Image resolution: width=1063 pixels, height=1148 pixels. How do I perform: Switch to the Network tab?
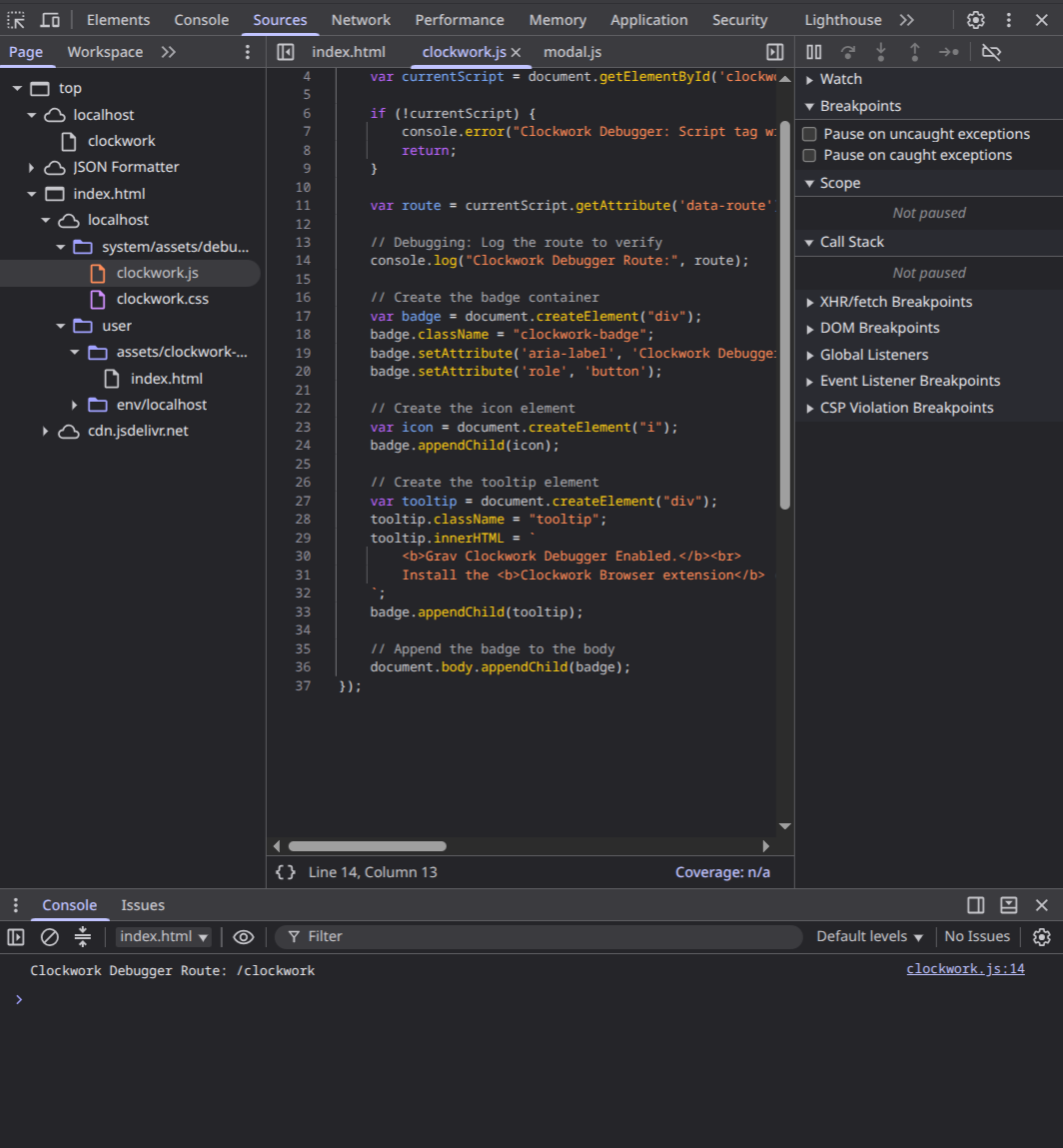[x=361, y=20]
